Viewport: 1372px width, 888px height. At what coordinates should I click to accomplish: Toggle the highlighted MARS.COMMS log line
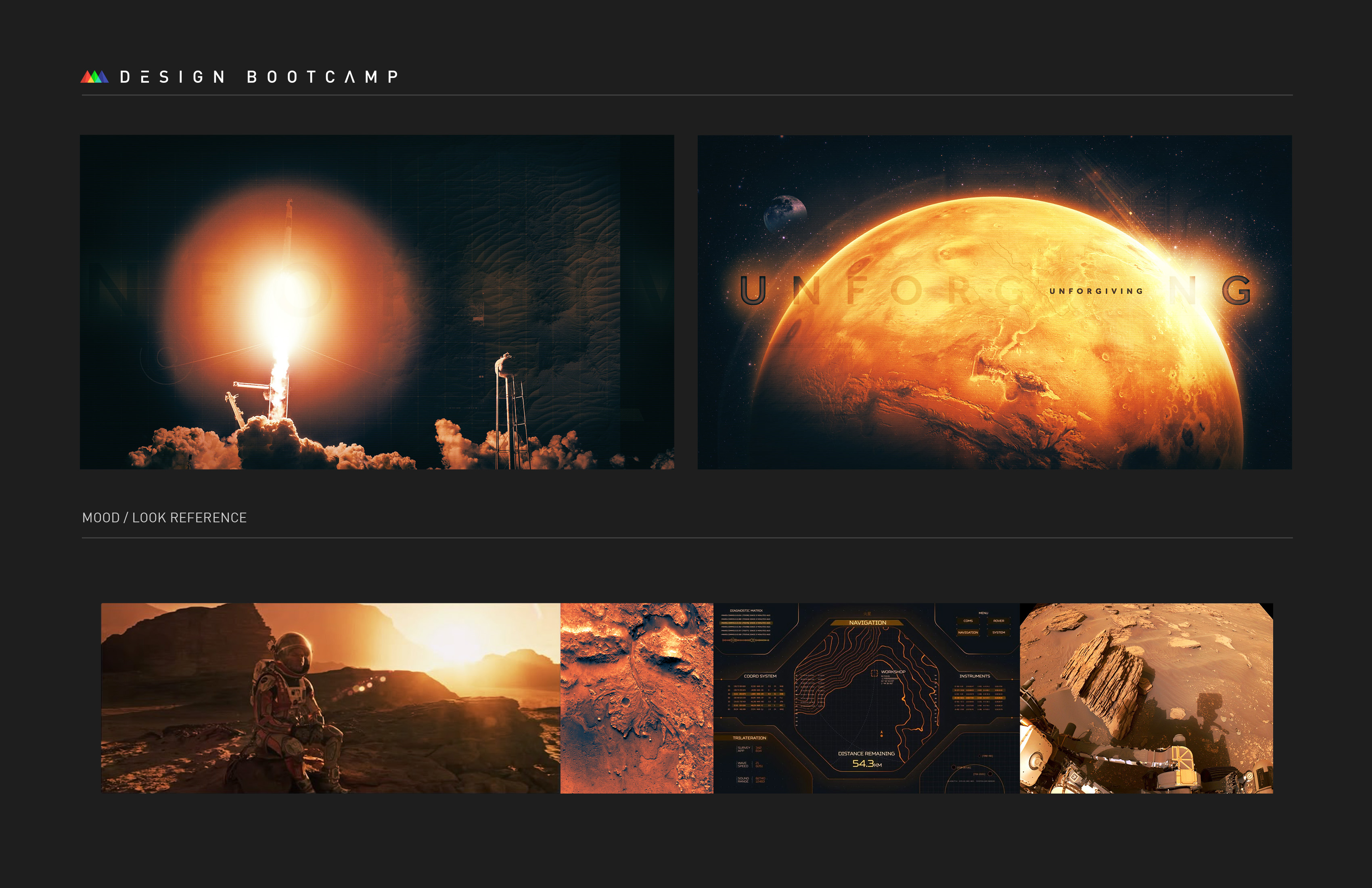point(747,623)
